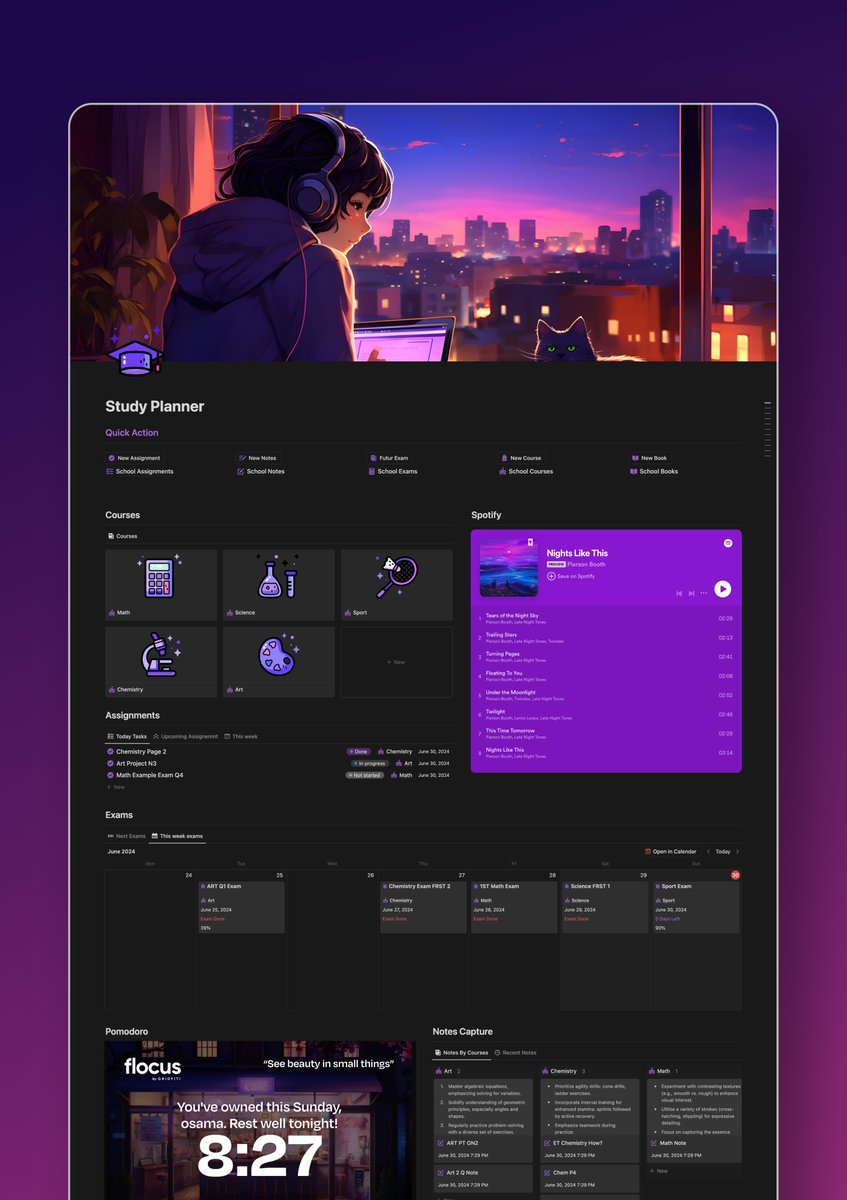847x1200 pixels.
Task: Select the This week exams tab
Action: coord(177,836)
